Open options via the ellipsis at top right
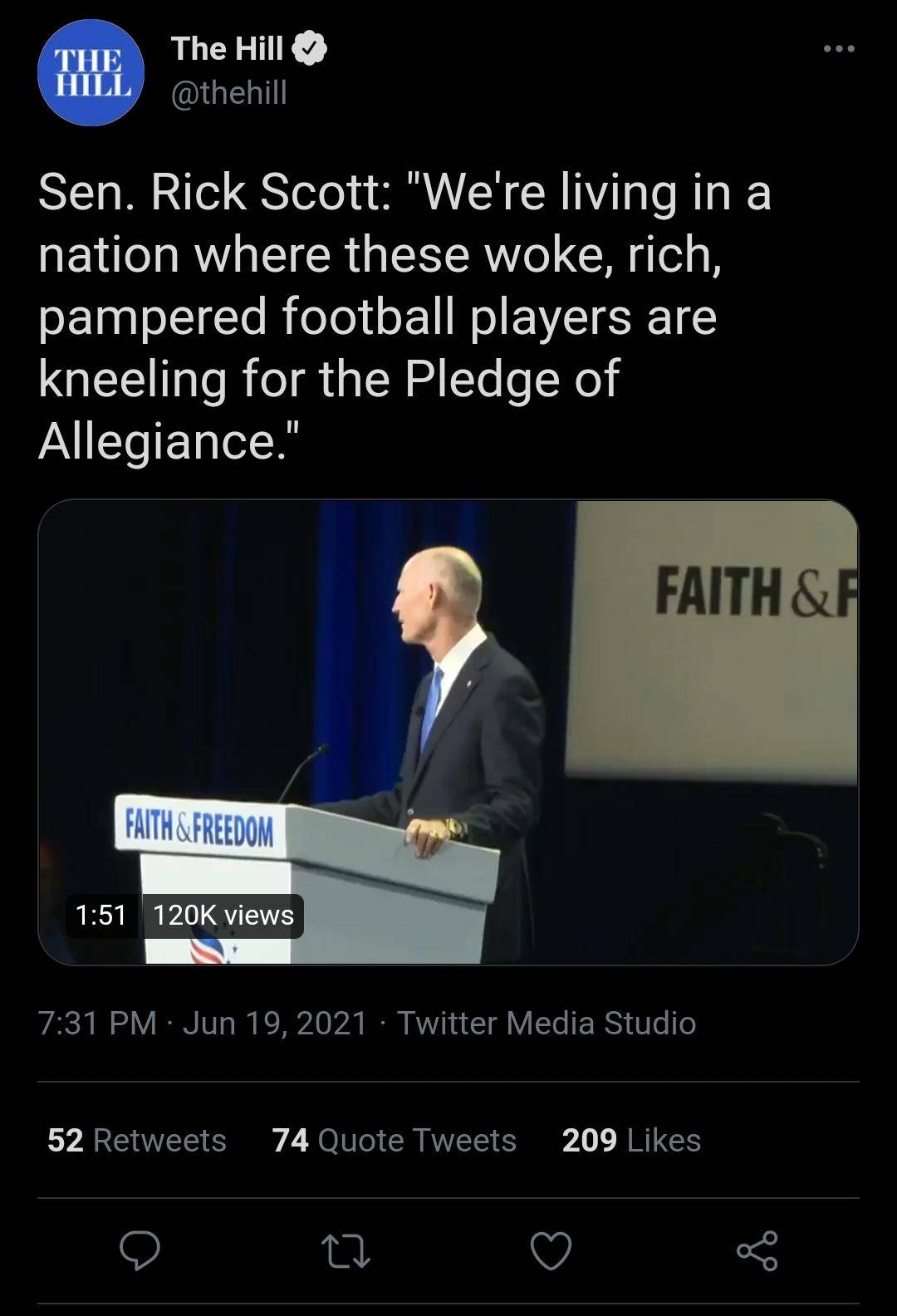Image resolution: width=897 pixels, height=1316 pixels. point(839,47)
